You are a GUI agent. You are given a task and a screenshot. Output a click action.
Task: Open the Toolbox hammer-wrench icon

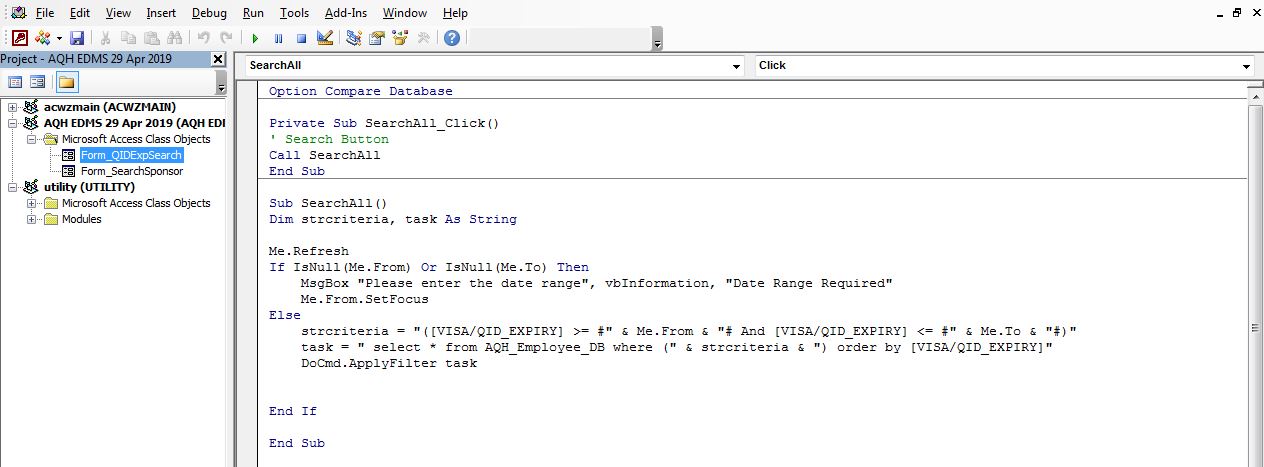[x=423, y=38]
